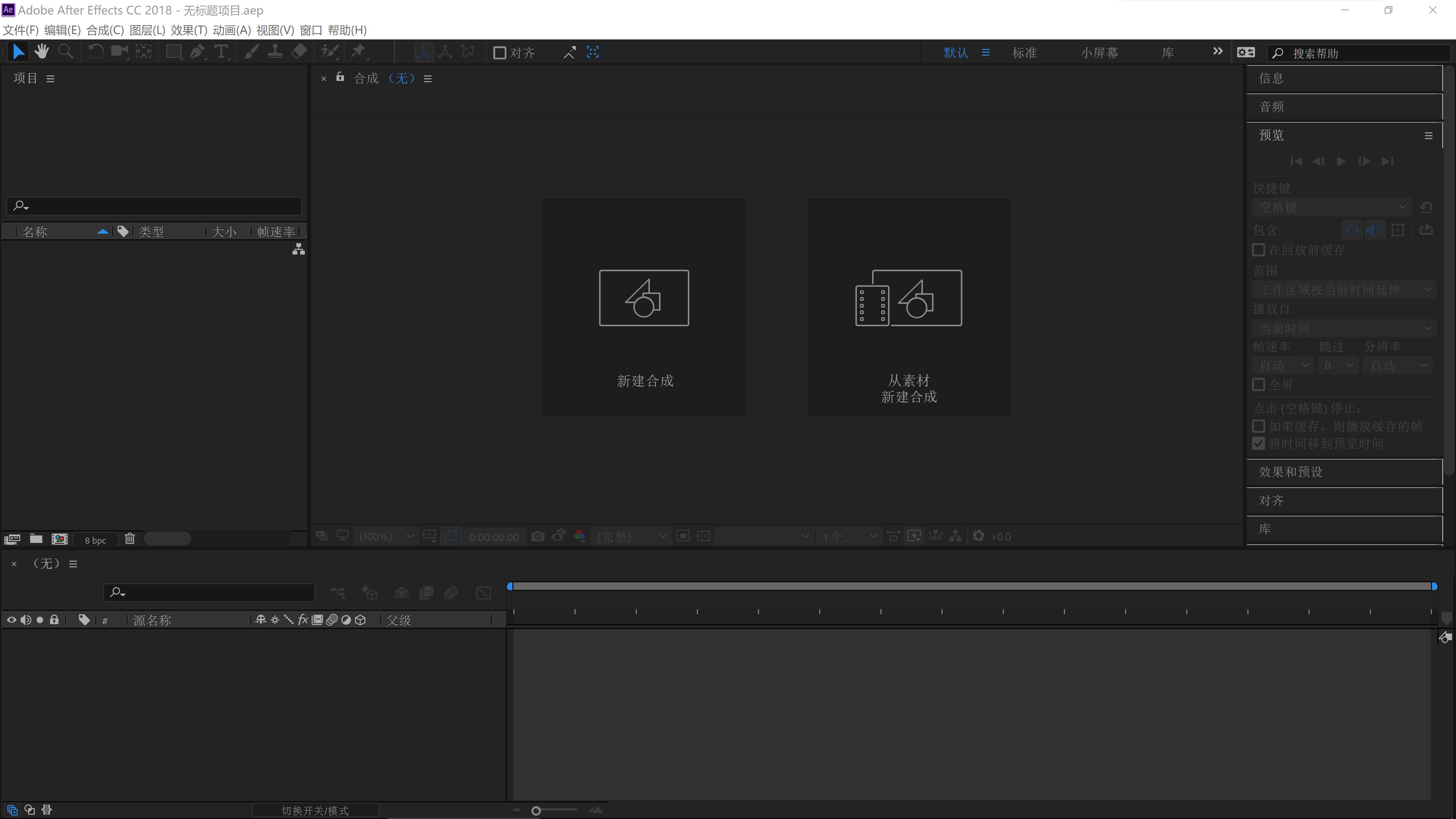Image resolution: width=1456 pixels, height=819 pixels.
Task: Select the Horizontal Type tool
Action: (221, 52)
